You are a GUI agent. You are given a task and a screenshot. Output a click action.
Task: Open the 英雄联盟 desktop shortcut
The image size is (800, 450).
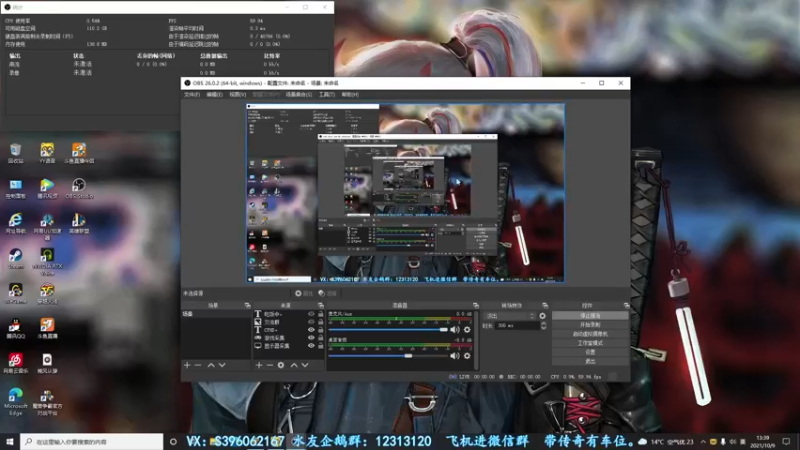tap(79, 223)
